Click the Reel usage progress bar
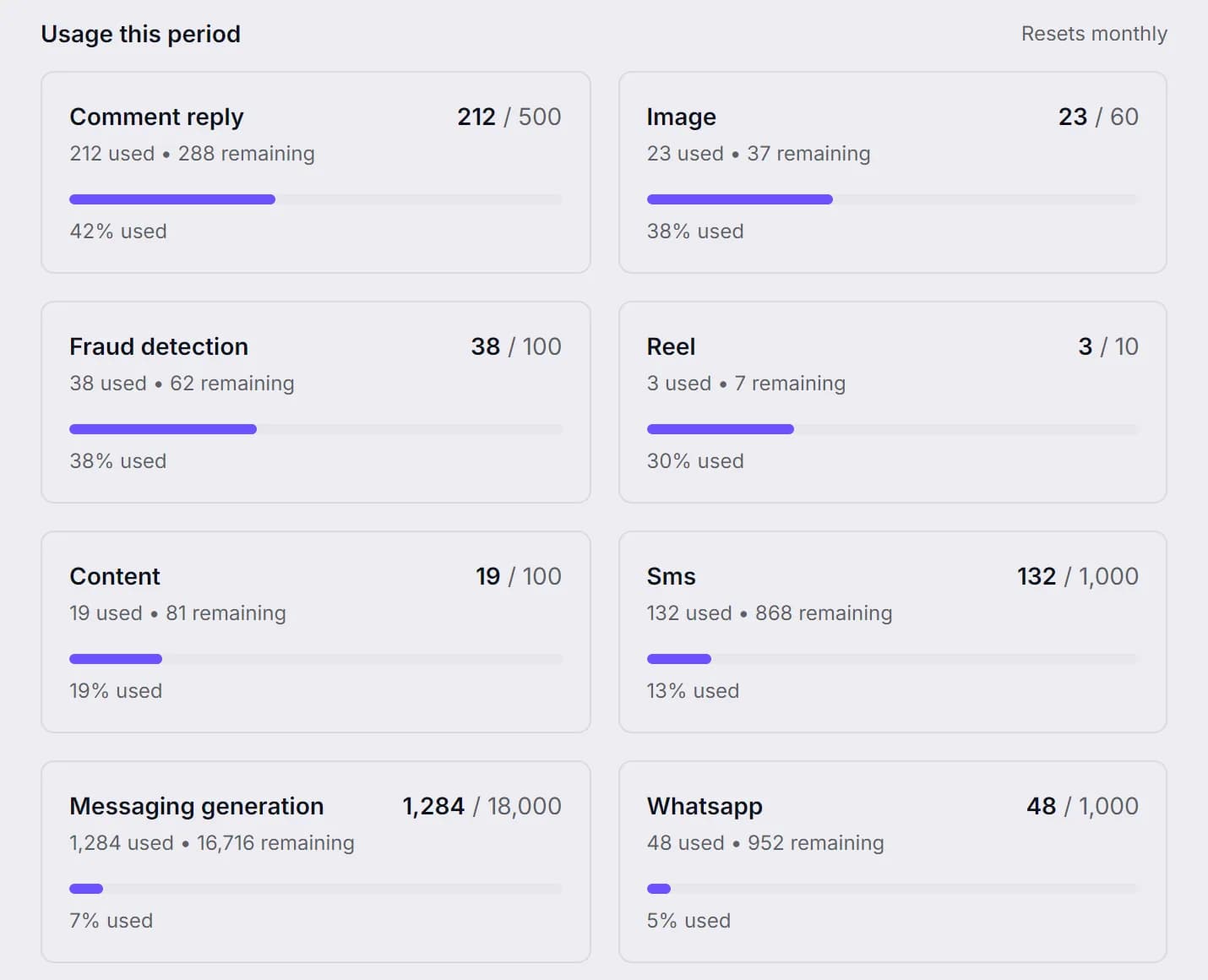 pos(893,429)
